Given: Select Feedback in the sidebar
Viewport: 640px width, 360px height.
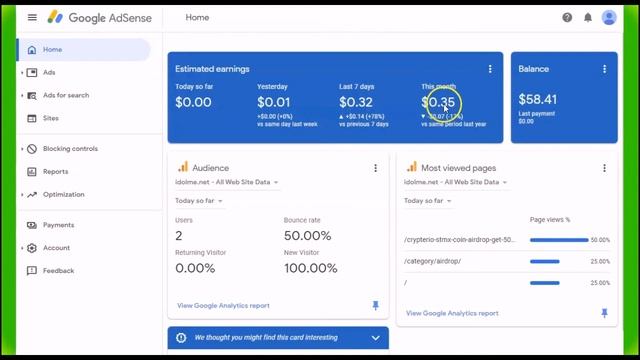Looking at the screenshot, I should pos(59,271).
